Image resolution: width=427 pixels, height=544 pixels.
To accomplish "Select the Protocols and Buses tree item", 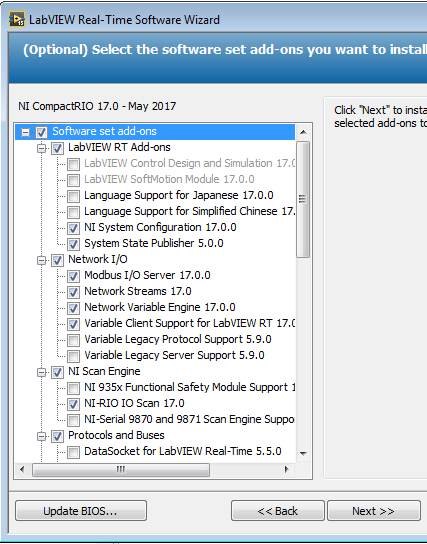I will pos(116,435).
